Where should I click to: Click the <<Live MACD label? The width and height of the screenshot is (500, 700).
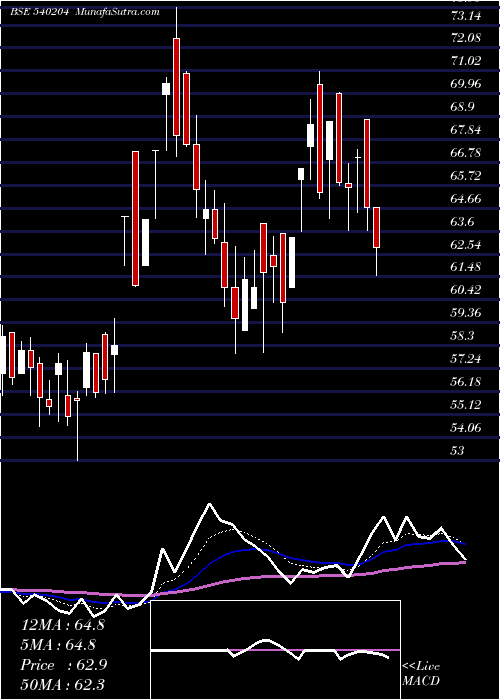421,674
